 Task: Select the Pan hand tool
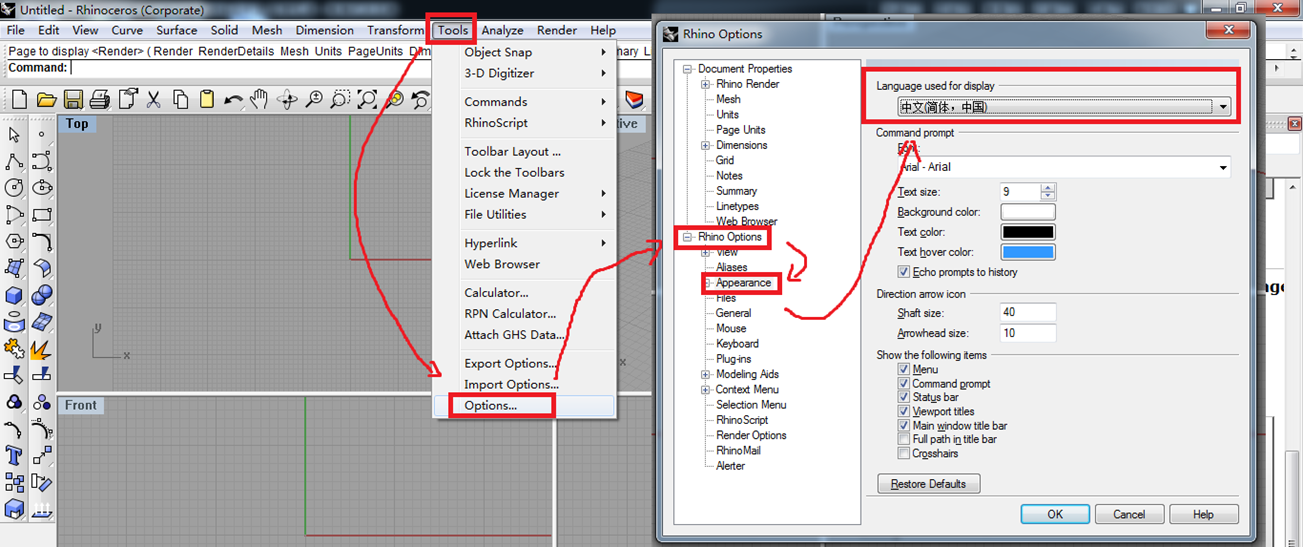point(260,99)
